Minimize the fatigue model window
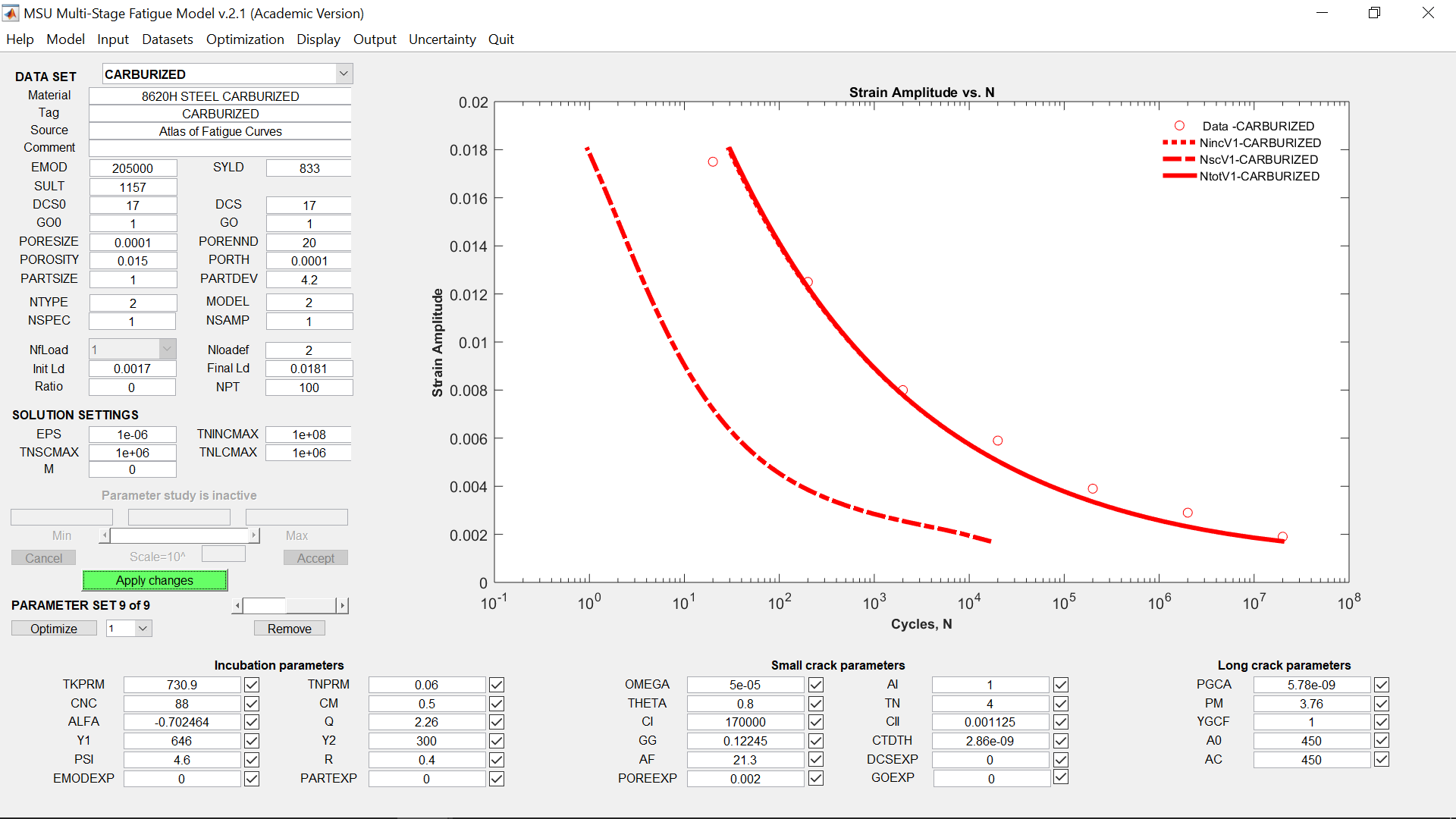 [x=1322, y=13]
